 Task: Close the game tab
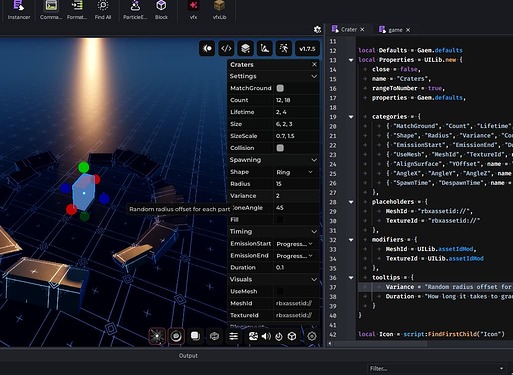pos(408,30)
